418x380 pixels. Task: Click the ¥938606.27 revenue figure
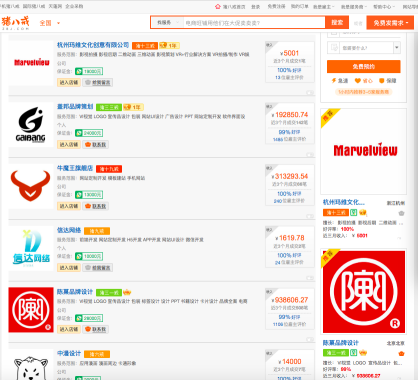tap(290, 300)
